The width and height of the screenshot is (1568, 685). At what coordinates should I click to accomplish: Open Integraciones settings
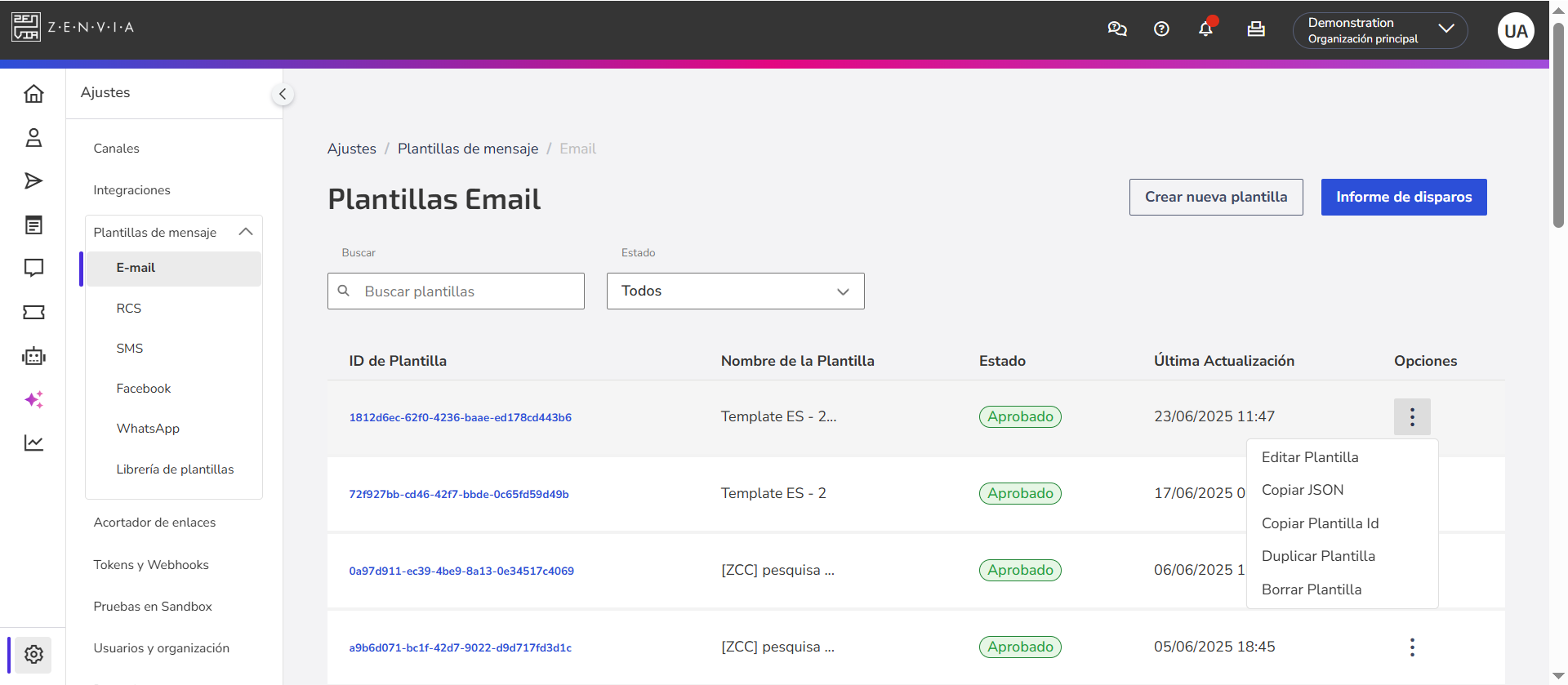tap(131, 190)
